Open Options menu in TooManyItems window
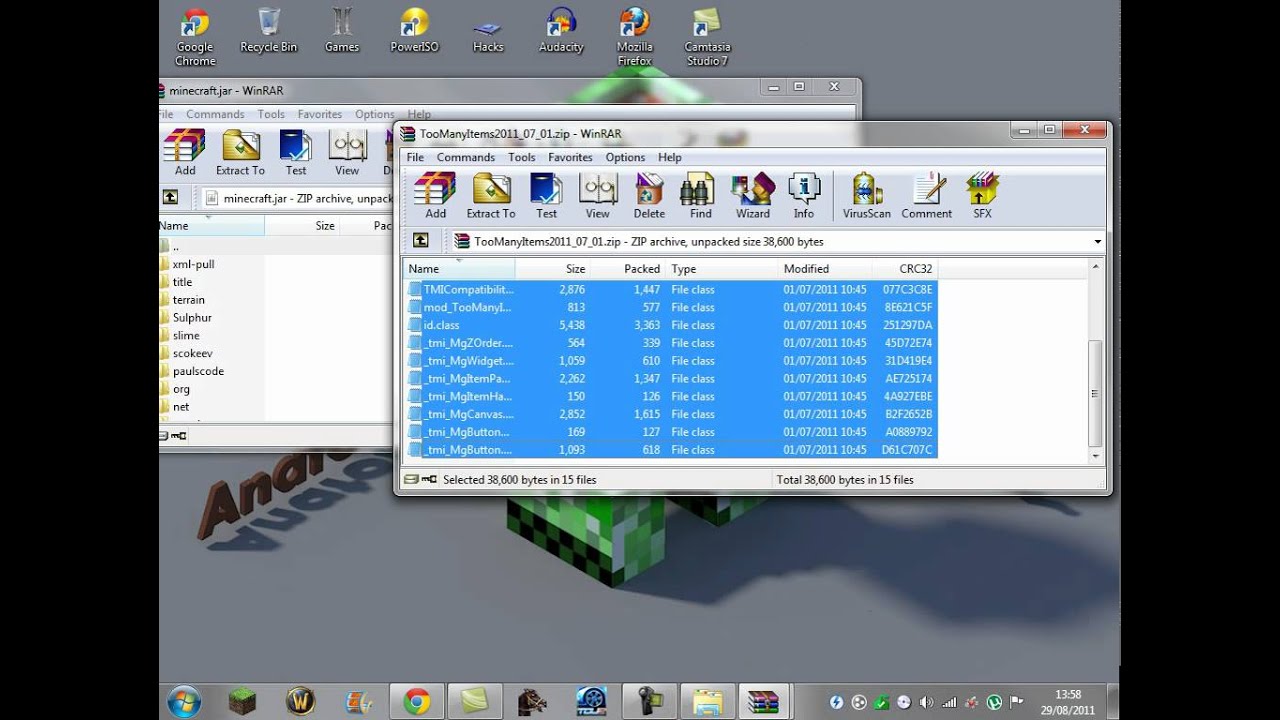Viewport: 1280px width, 720px height. pyautogui.click(x=625, y=157)
